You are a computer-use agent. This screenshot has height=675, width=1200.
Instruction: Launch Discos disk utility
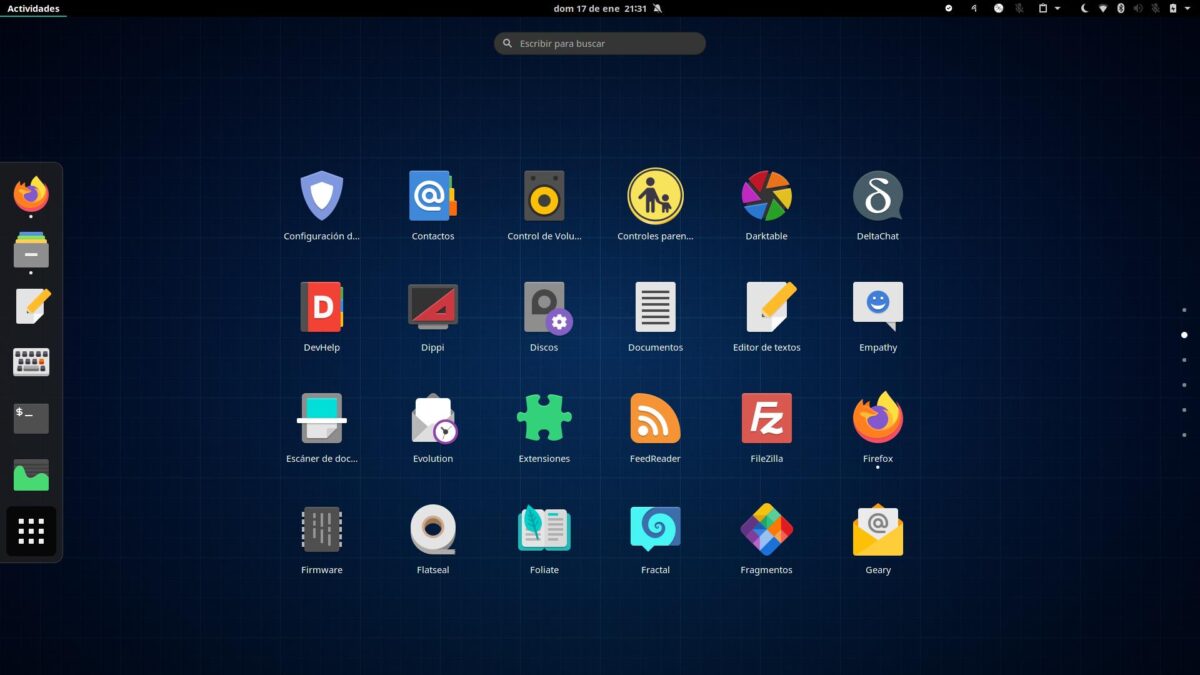click(x=544, y=307)
